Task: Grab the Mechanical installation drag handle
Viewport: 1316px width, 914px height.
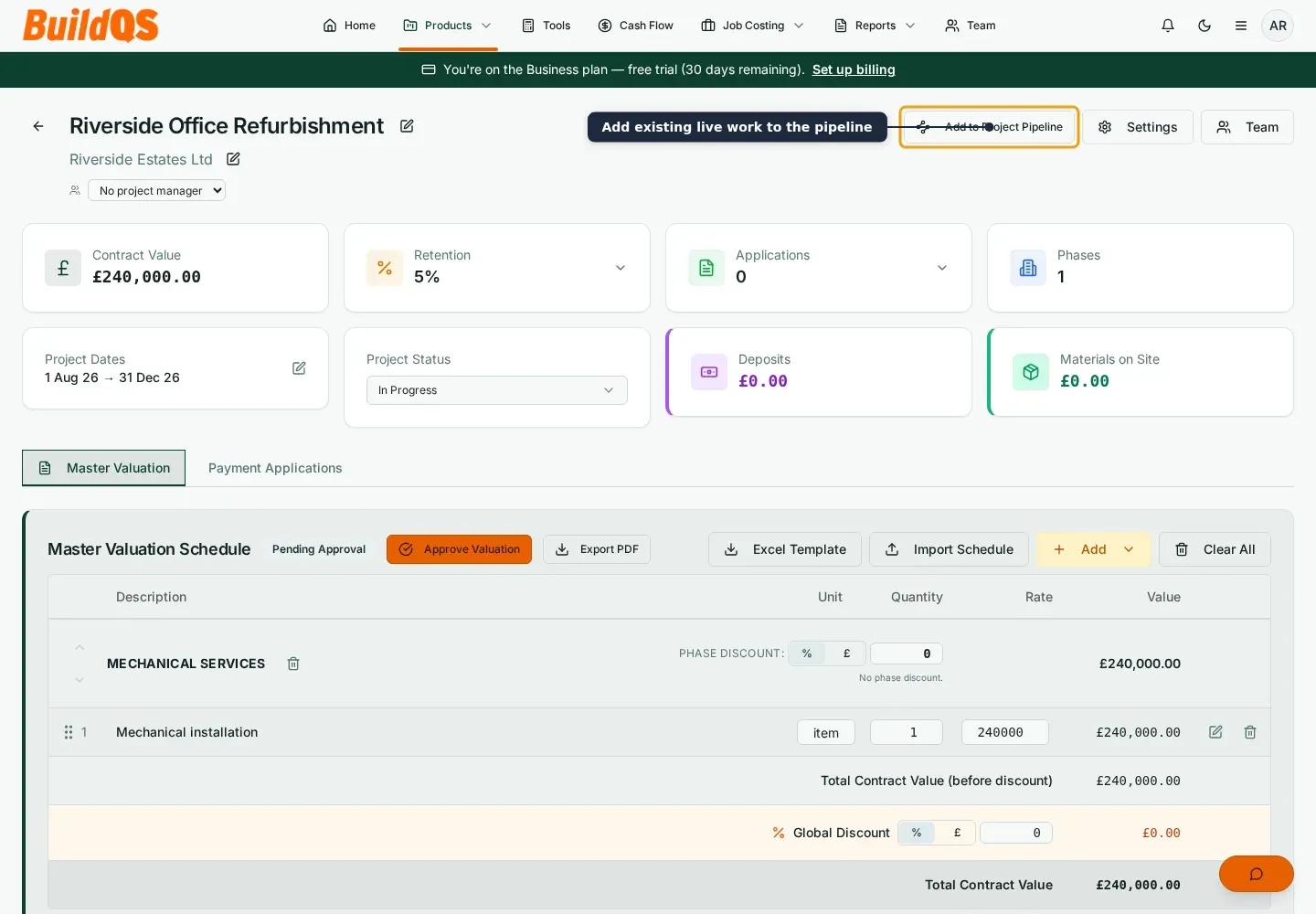Action: (x=69, y=732)
